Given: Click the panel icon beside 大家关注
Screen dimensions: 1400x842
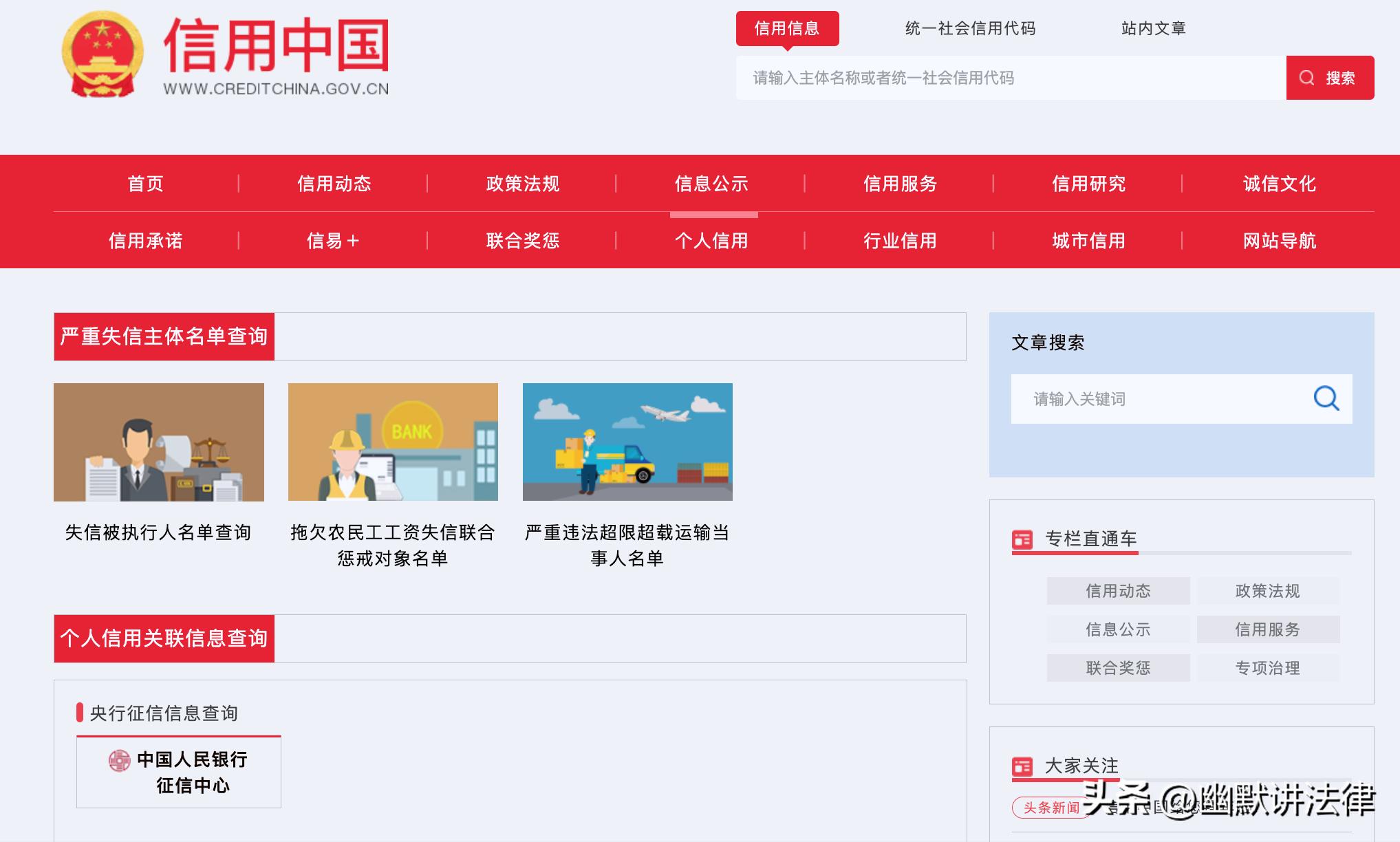Looking at the screenshot, I should pyautogui.click(x=1024, y=764).
